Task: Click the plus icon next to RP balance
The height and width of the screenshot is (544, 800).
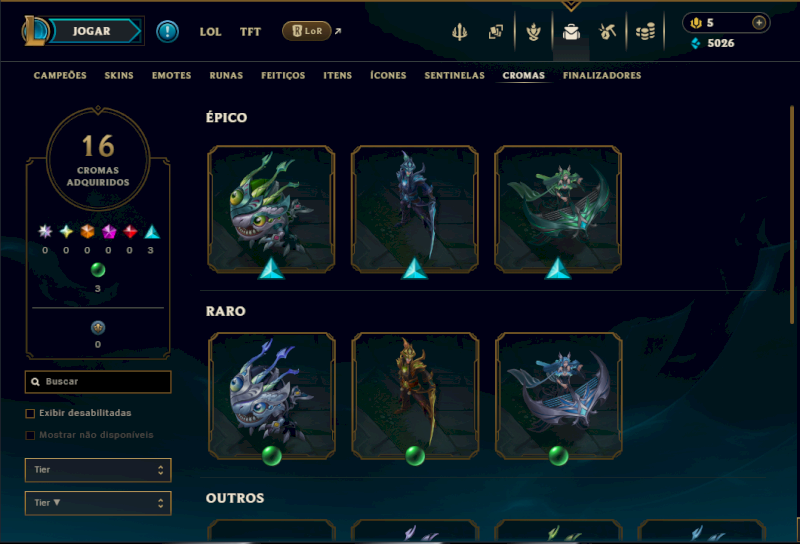Action: (x=759, y=23)
